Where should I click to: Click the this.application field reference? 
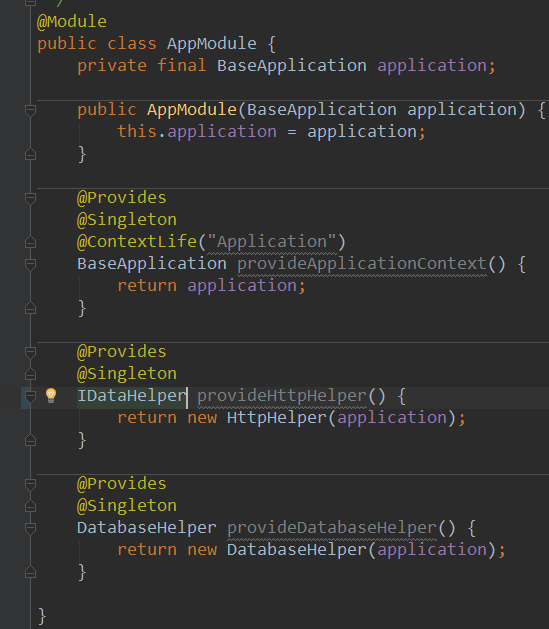click(x=197, y=132)
